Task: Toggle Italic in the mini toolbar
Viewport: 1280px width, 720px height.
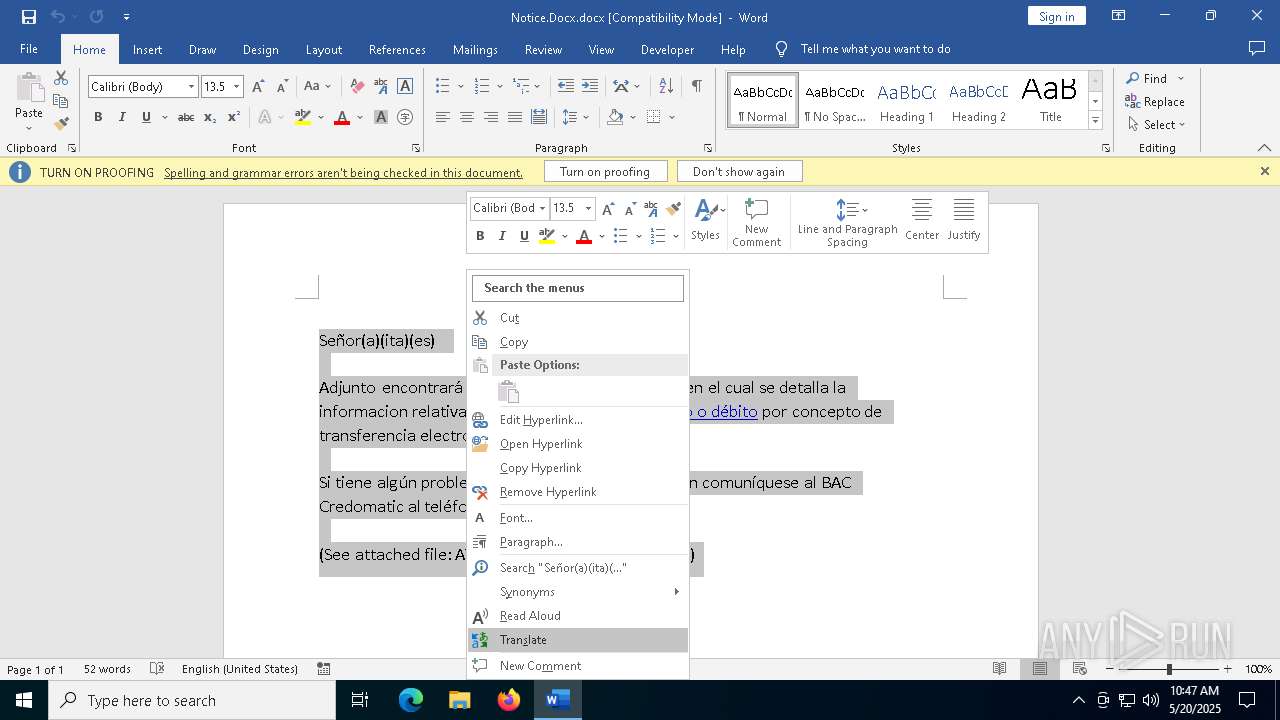Action: pyautogui.click(x=502, y=236)
